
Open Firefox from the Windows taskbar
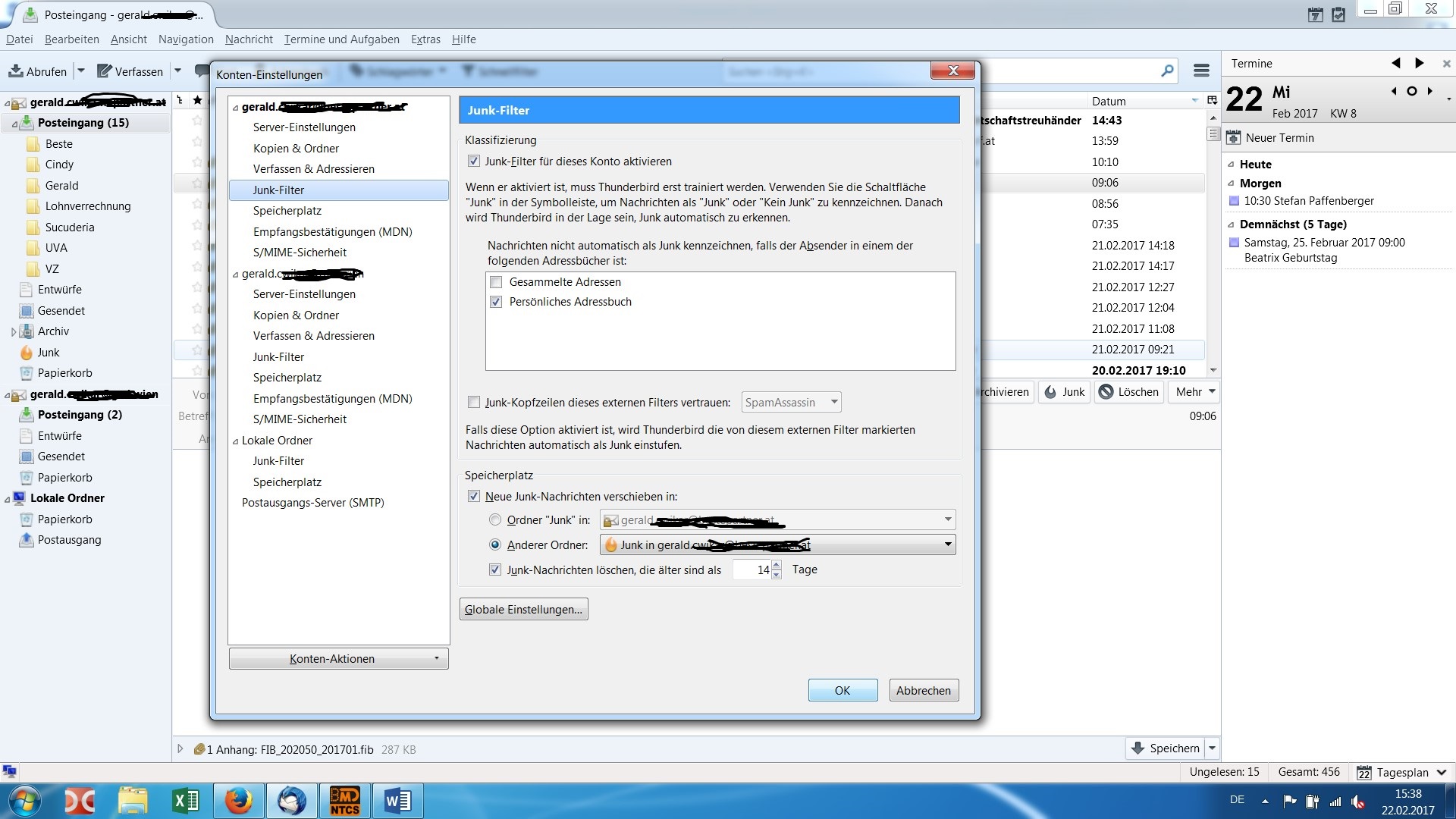click(x=238, y=801)
